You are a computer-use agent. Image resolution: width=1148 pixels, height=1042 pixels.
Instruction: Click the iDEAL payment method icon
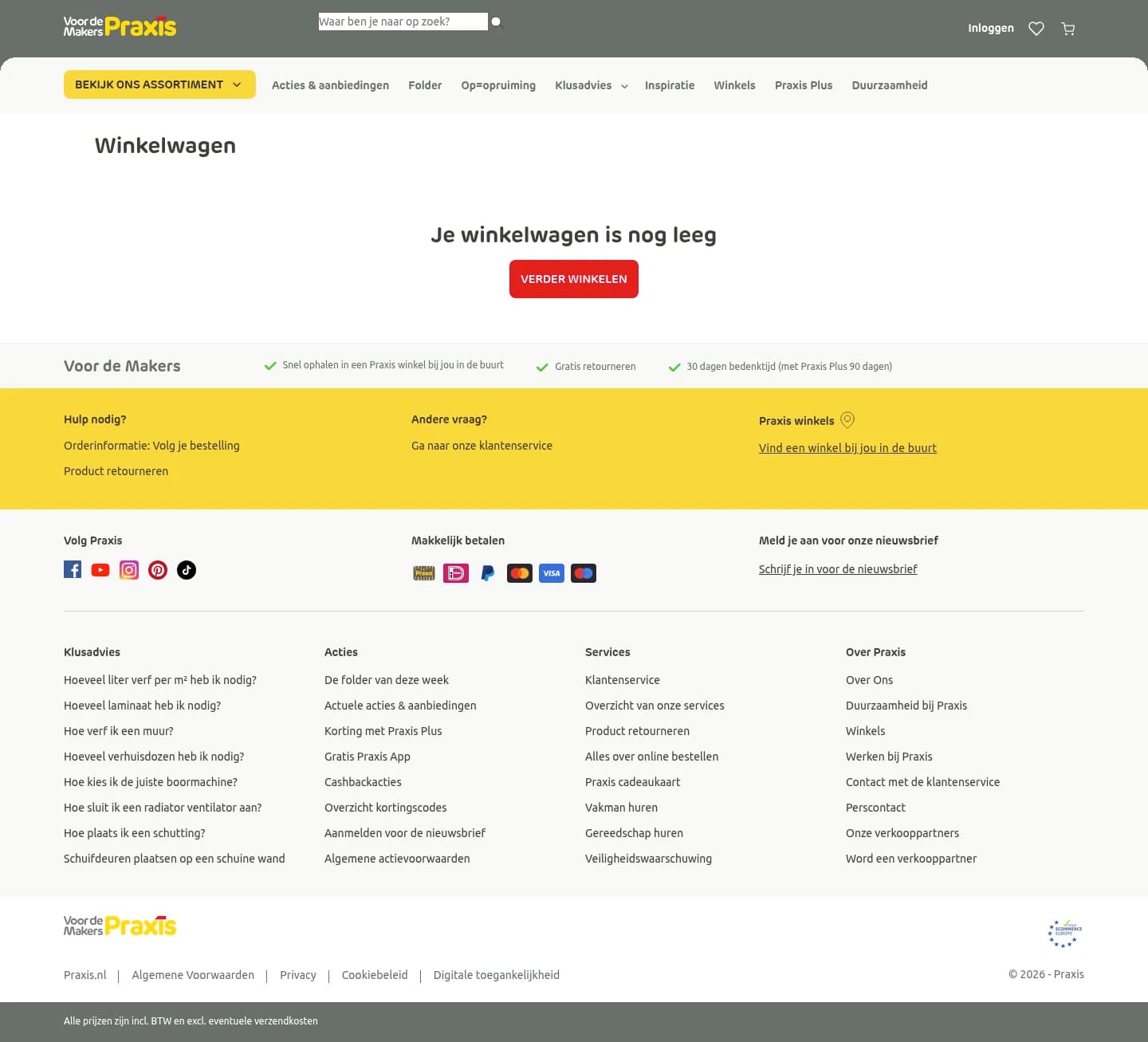point(456,572)
